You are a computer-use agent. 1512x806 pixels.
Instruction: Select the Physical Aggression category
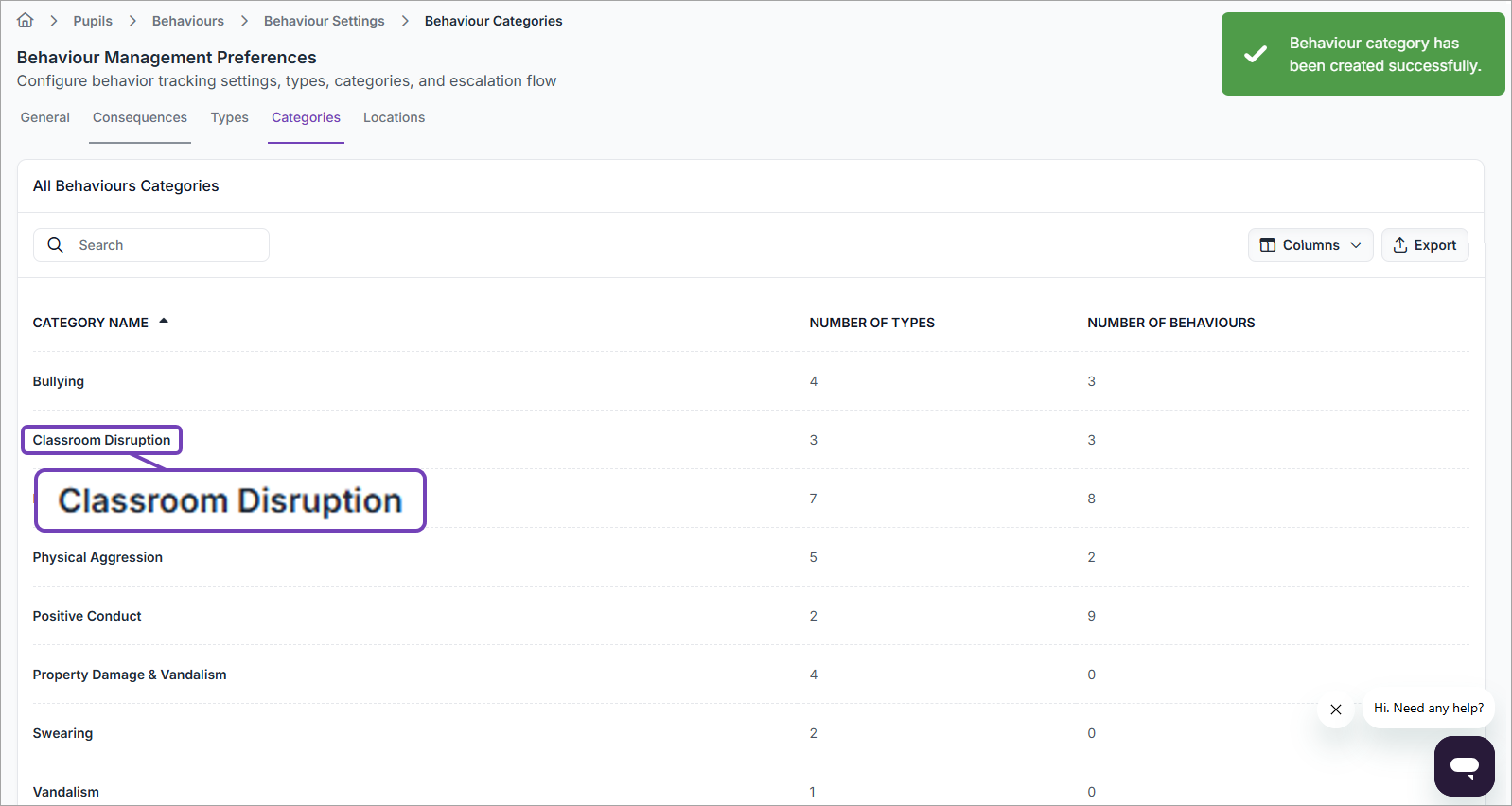(97, 557)
